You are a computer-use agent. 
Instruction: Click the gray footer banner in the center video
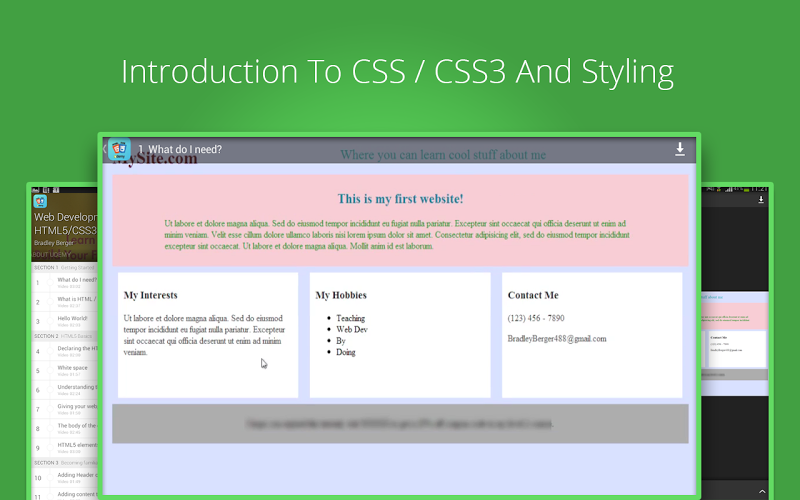[x=401, y=423]
